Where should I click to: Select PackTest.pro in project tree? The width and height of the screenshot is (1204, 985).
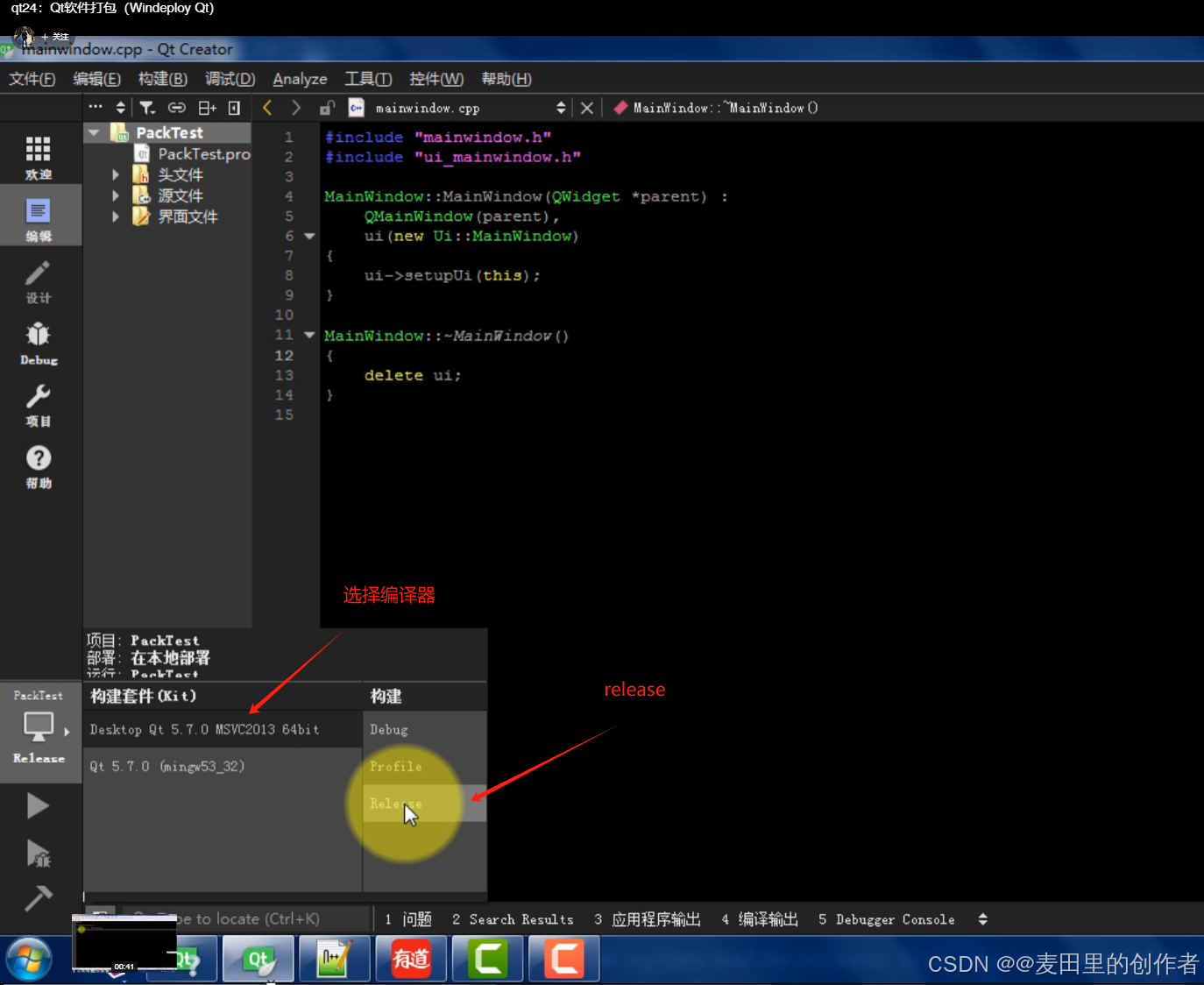point(204,153)
